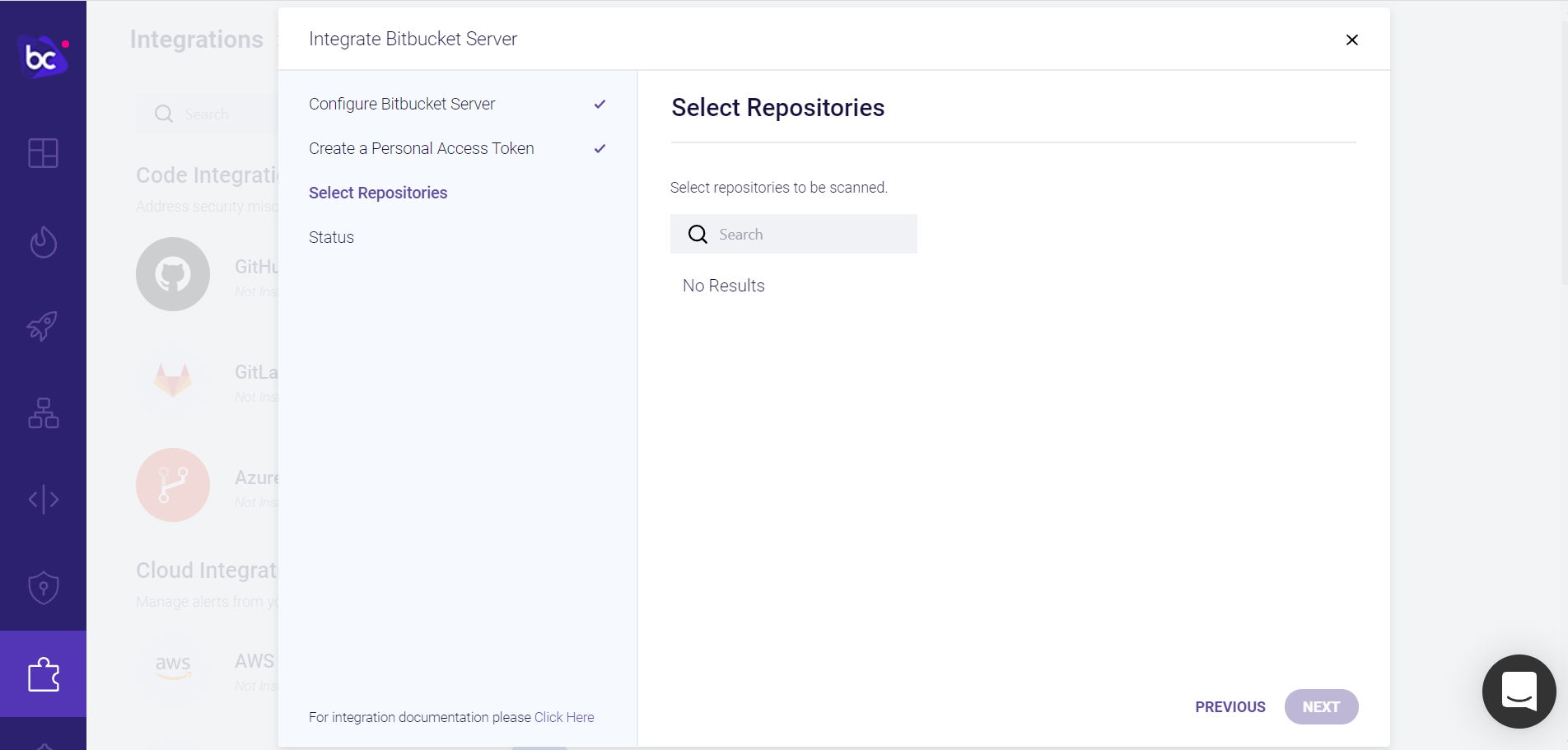Image resolution: width=1568 pixels, height=750 pixels.
Task: Click the rocket icon in sidebar
Action: [x=43, y=327]
